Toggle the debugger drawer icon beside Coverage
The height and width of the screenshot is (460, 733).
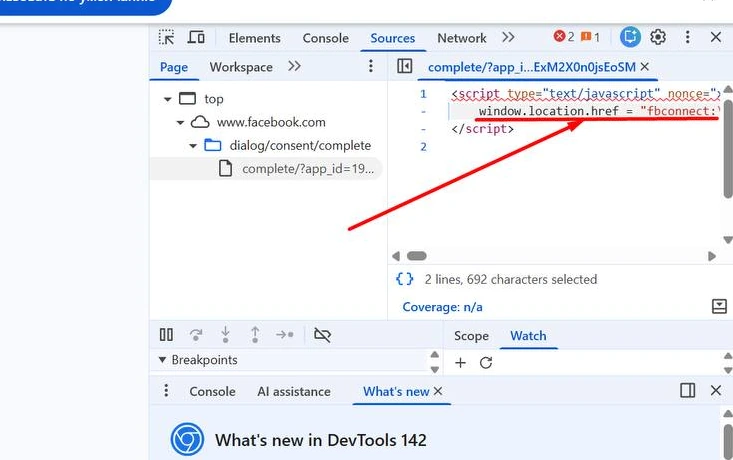pos(719,306)
